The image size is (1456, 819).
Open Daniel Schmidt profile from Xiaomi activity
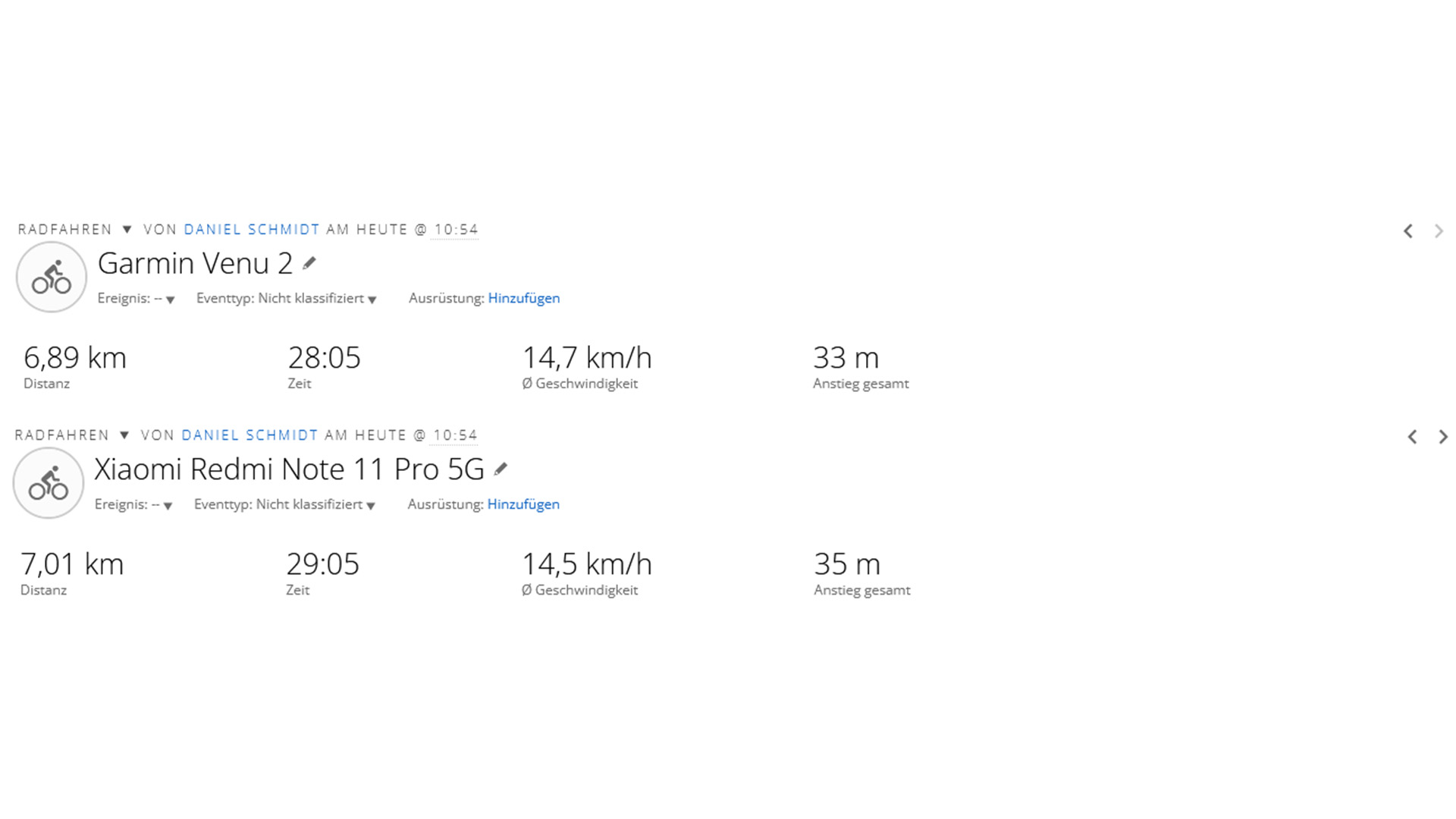[249, 435]
